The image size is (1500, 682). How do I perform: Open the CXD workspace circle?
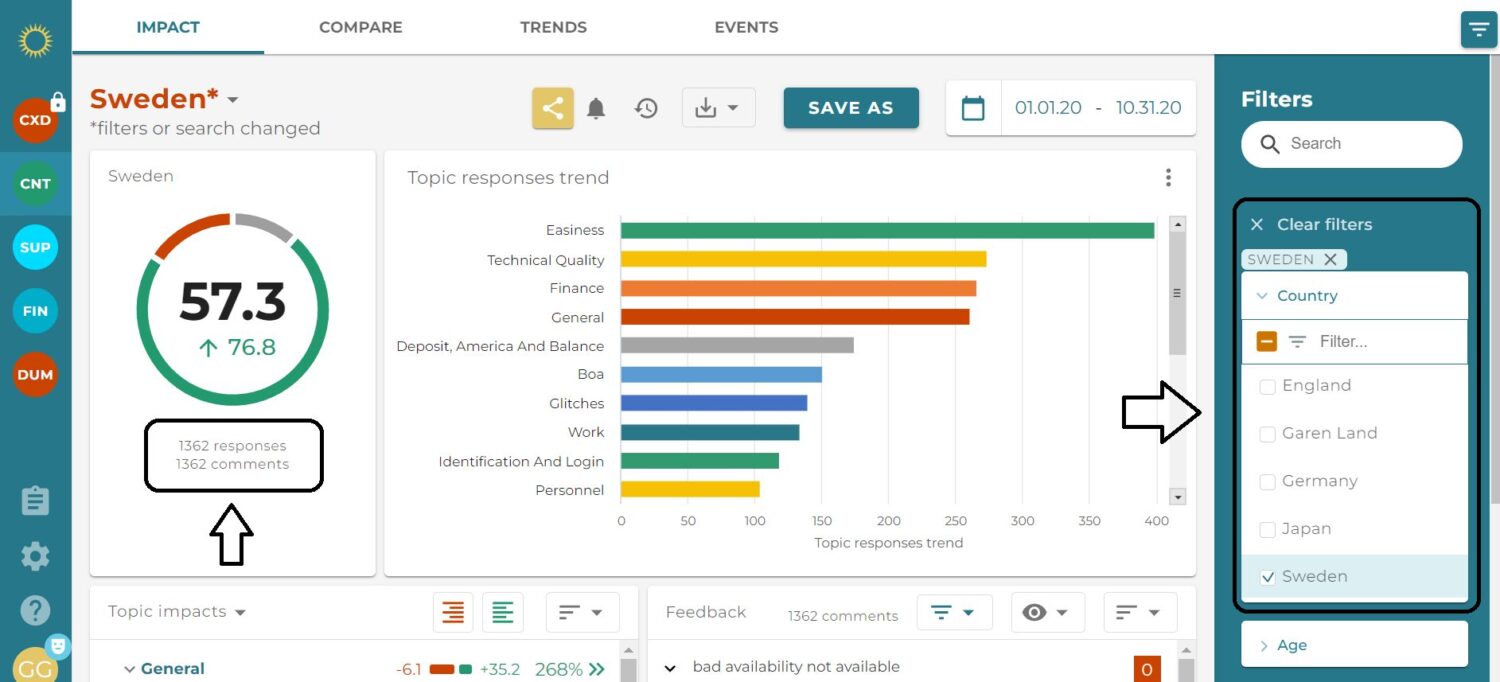pyautogui.click(x=35, y=120)
